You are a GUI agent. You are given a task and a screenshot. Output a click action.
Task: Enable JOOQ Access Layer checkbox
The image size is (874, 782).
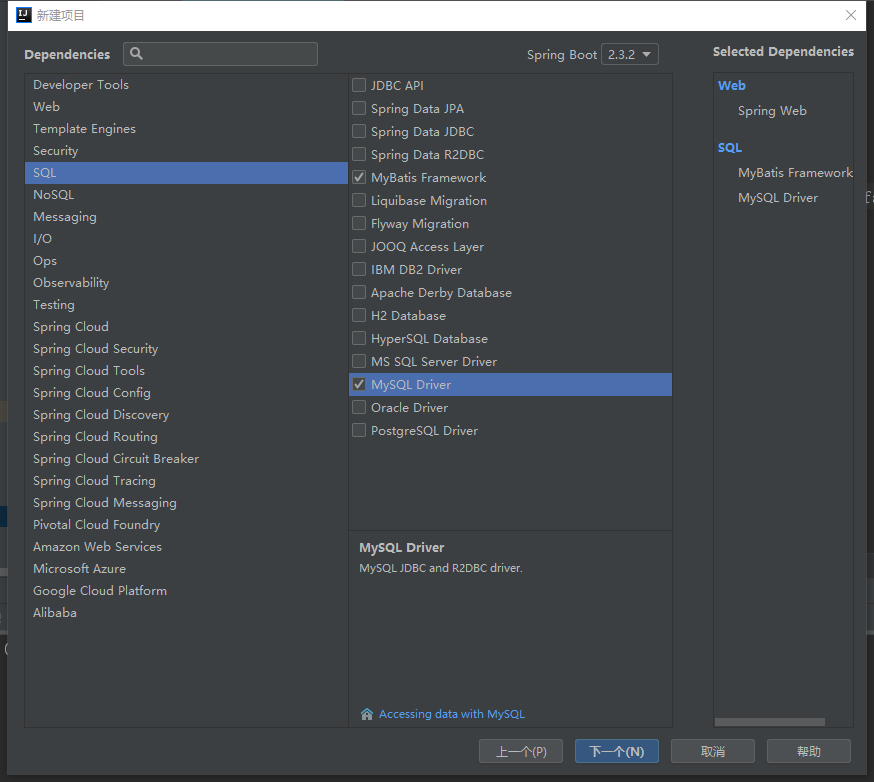click(359, 246)
